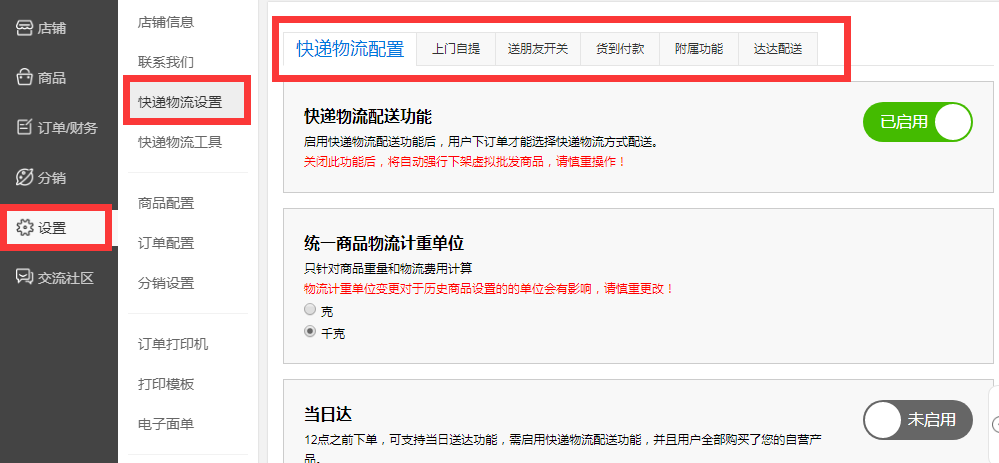
Task: Select the 千克 weight unit radio
Action: (310, 331)
